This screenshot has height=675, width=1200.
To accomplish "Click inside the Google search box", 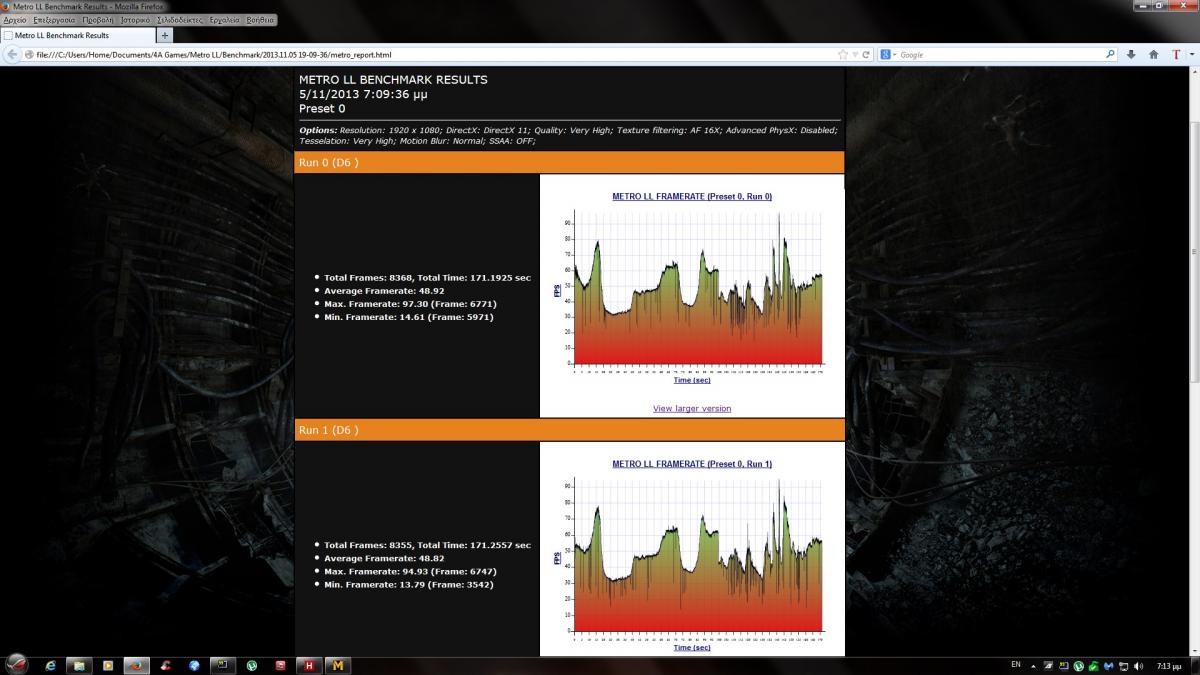I will pyautogui.click(x=1000, y=54).
